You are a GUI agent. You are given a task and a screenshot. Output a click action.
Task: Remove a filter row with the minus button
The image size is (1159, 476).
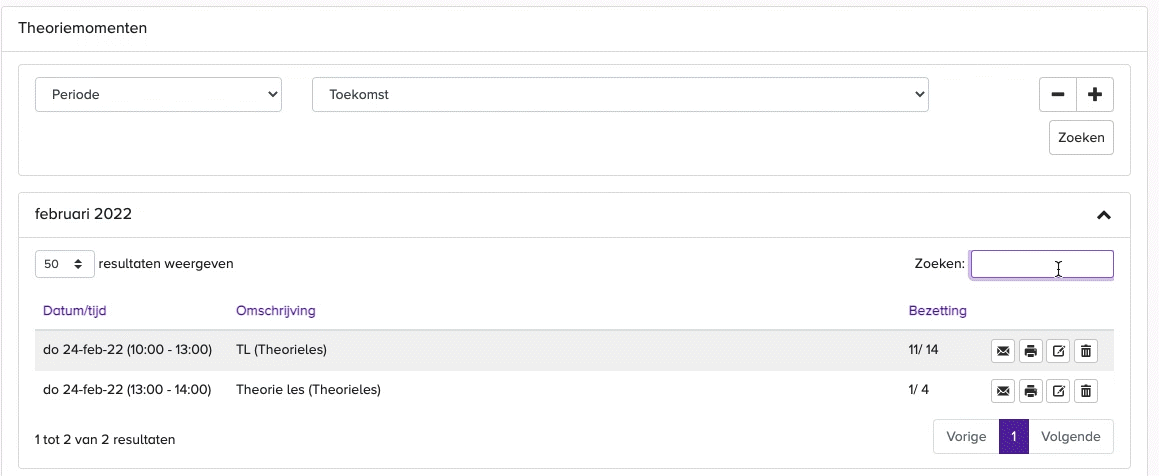click(x=1058, y=95)
